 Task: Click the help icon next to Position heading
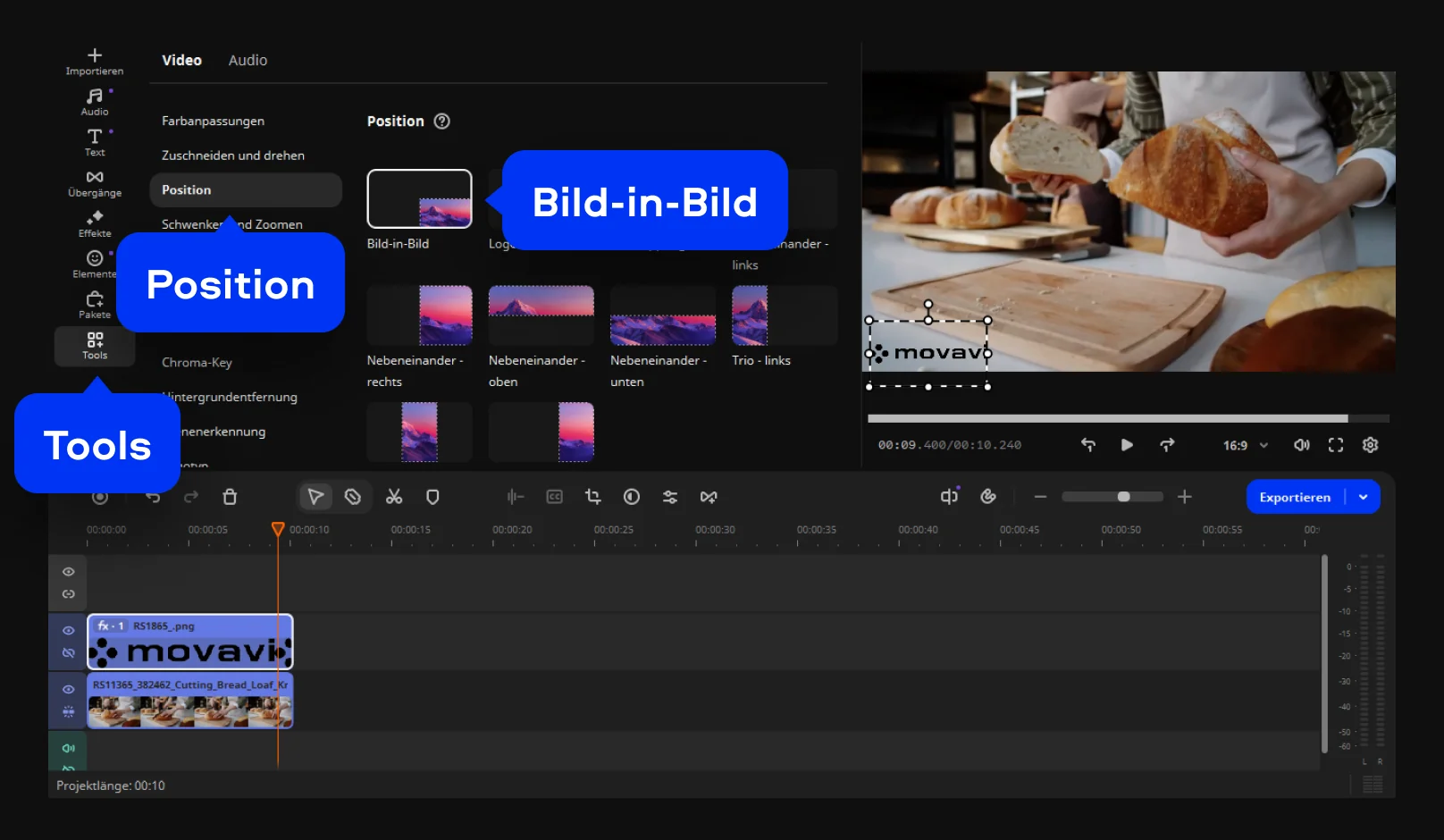[x=442, y=122]
